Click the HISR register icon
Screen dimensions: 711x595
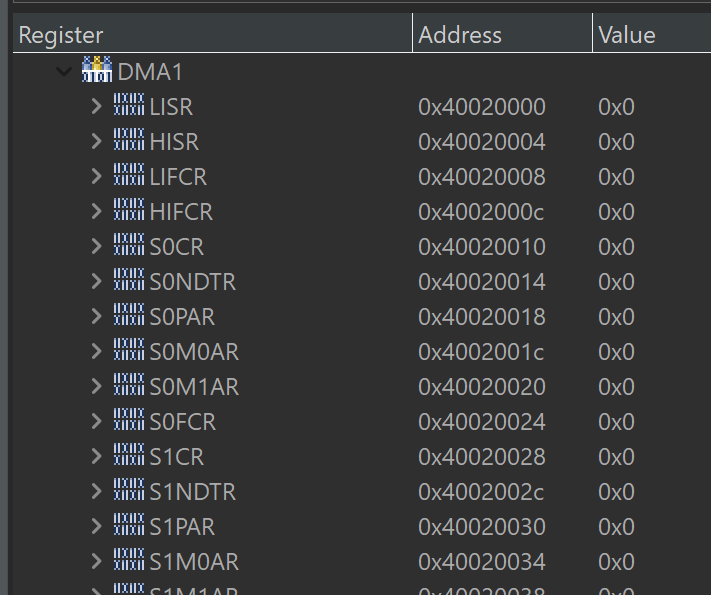[x=129, y=139]
